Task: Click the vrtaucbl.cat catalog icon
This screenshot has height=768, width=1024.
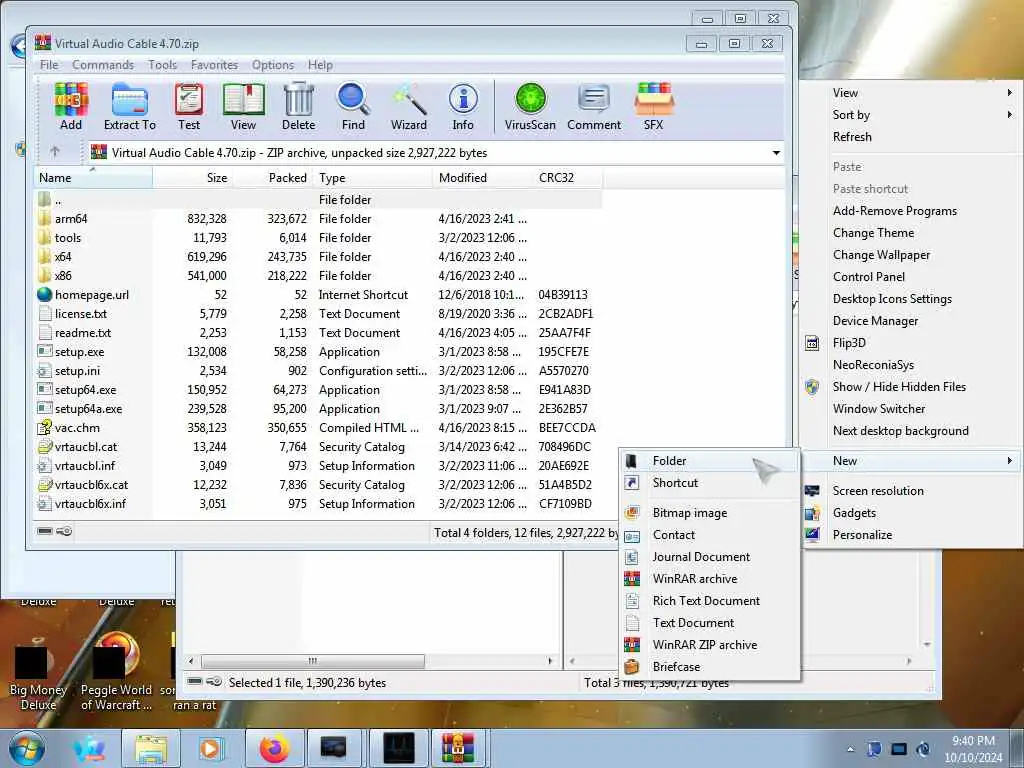Action: 44,447
